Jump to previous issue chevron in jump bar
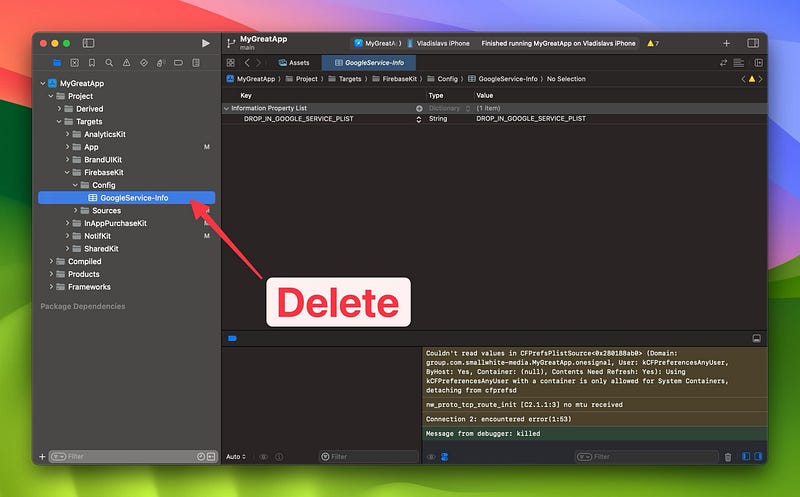The image size is (800, 497). 743,79
